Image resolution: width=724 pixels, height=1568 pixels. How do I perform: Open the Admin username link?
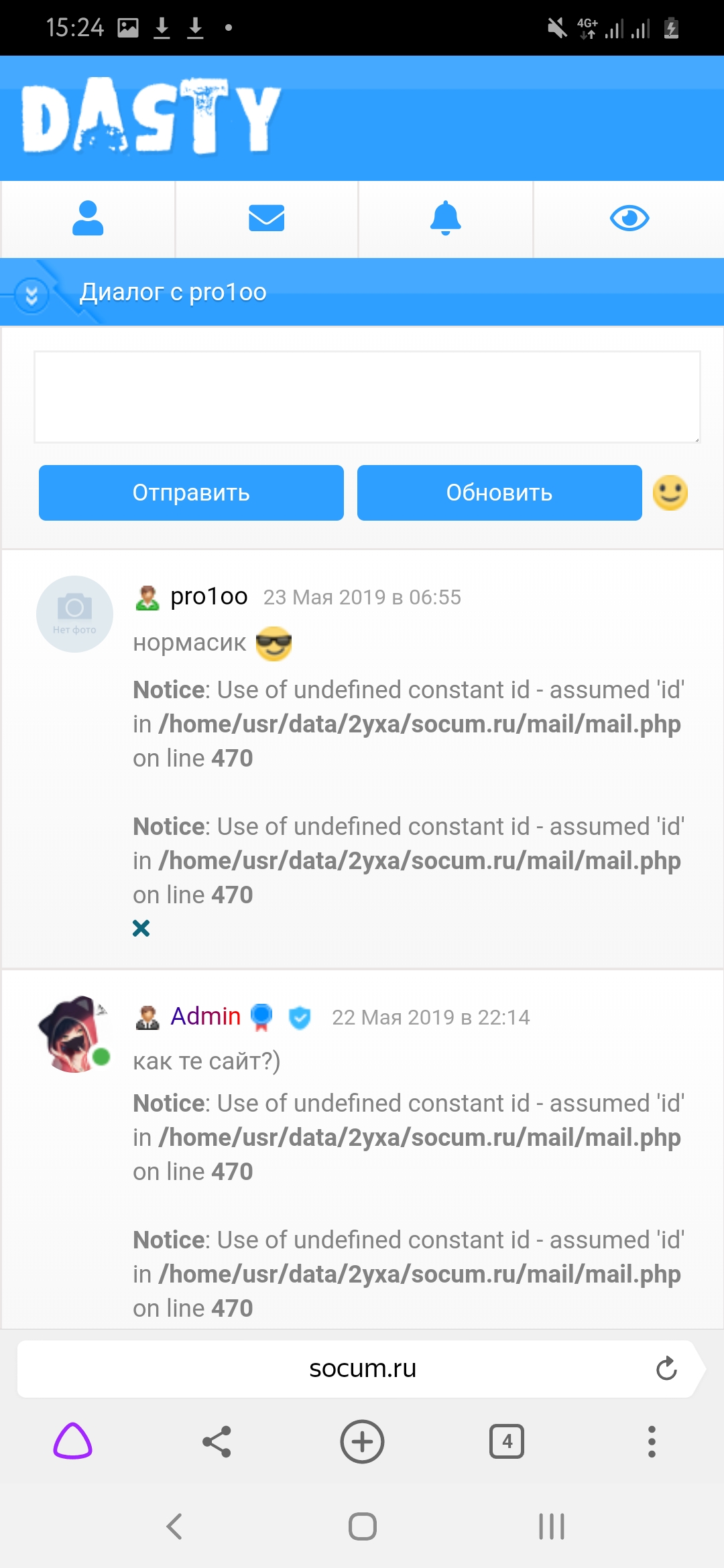click(205, 1017)
